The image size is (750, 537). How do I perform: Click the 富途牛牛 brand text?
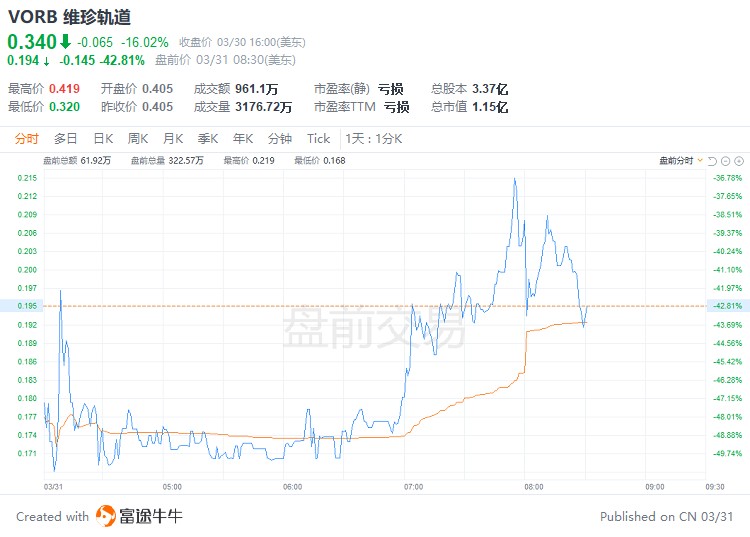coord(152,516)
